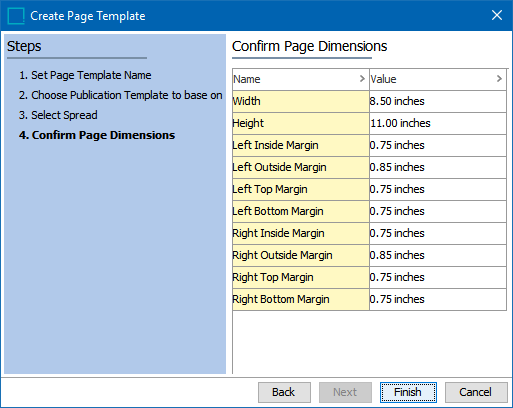Cancel the page template wizard
The width and height of the screenshot is (513, 408).
(476, 392)
